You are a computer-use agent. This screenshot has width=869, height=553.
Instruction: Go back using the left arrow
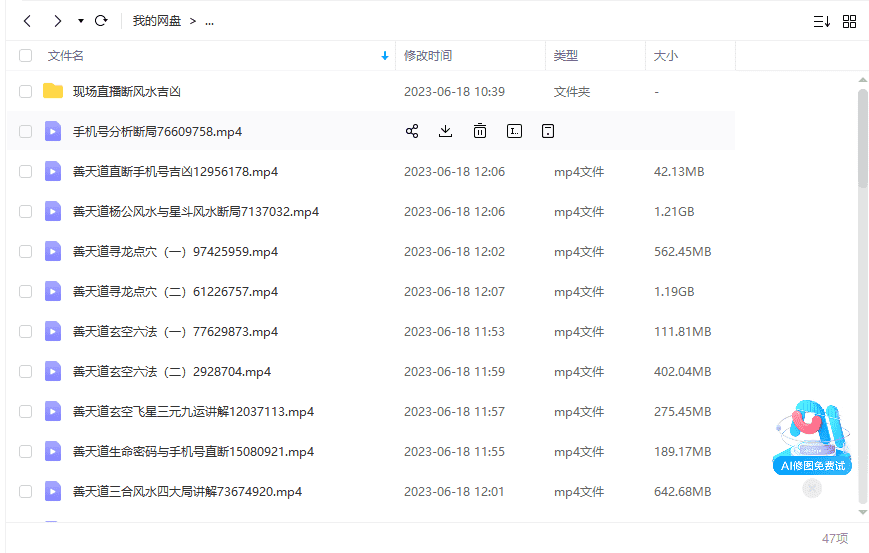tap(27, 21)
